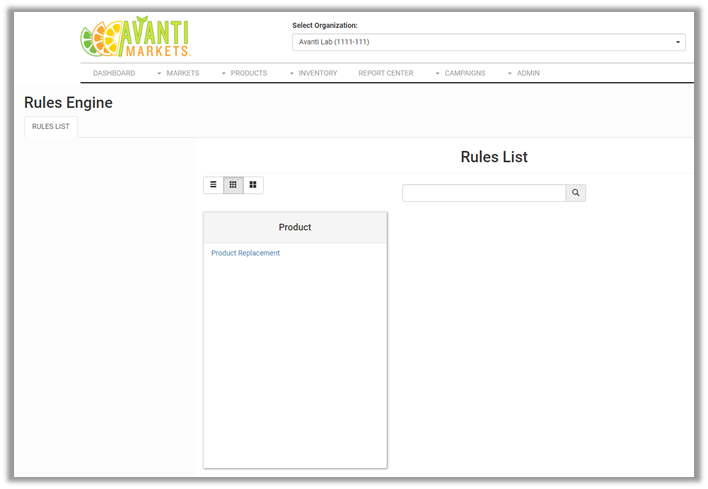Open the Product Replacement rule link
This screenshot has height=489, width=708.
coord(245,253)
